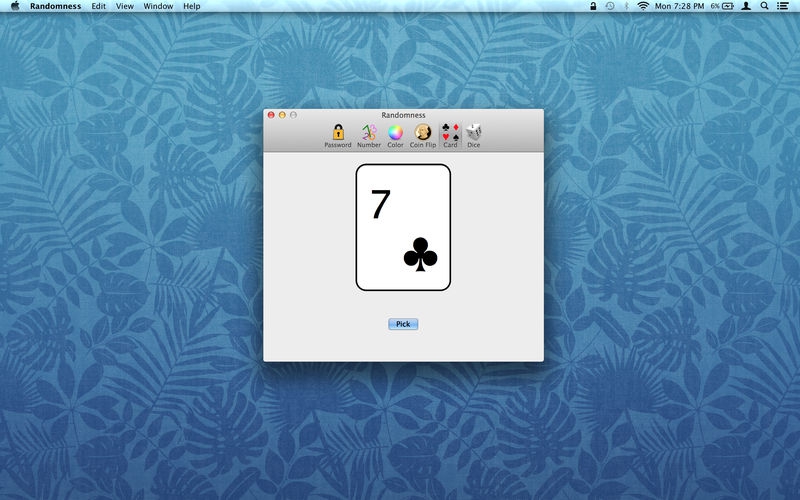Click the Randomness window title
The height and width of the screenshot is (500, 800).
(x=403, y=115)
